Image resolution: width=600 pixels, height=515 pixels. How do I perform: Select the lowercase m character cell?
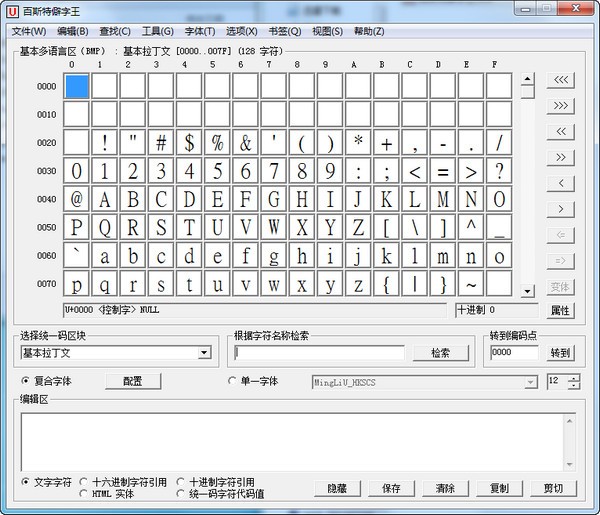[x=443, y=256]
